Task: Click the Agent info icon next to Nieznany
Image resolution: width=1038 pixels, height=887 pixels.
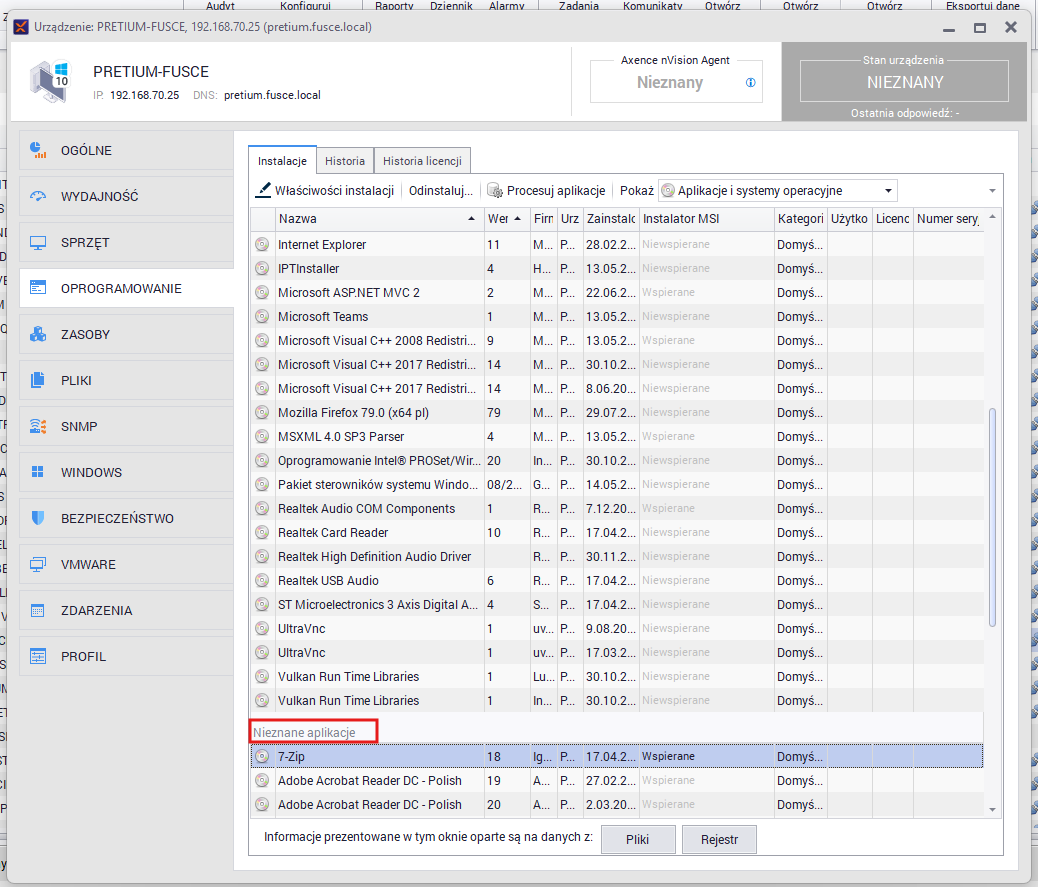Action: 751,83
